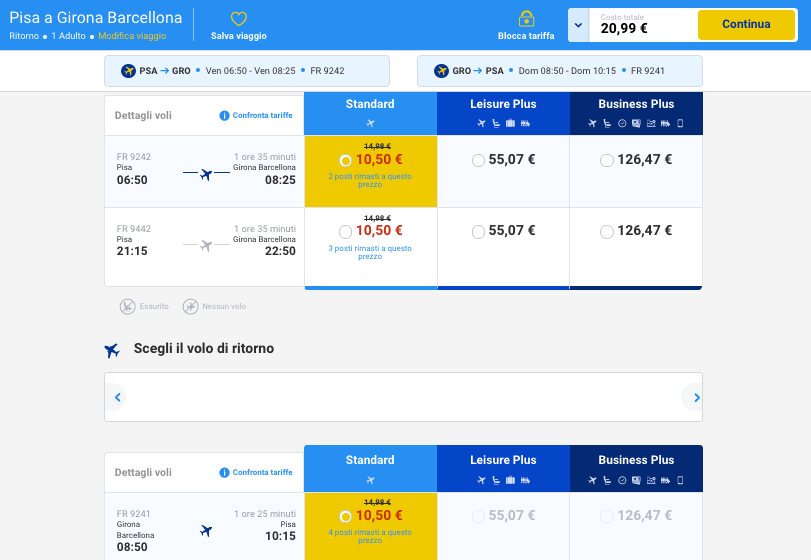Click the previous dates arrow in return carousel
The height and width of the screenshot is (560, 811).
pyautogui.click(x=117, y=397)
